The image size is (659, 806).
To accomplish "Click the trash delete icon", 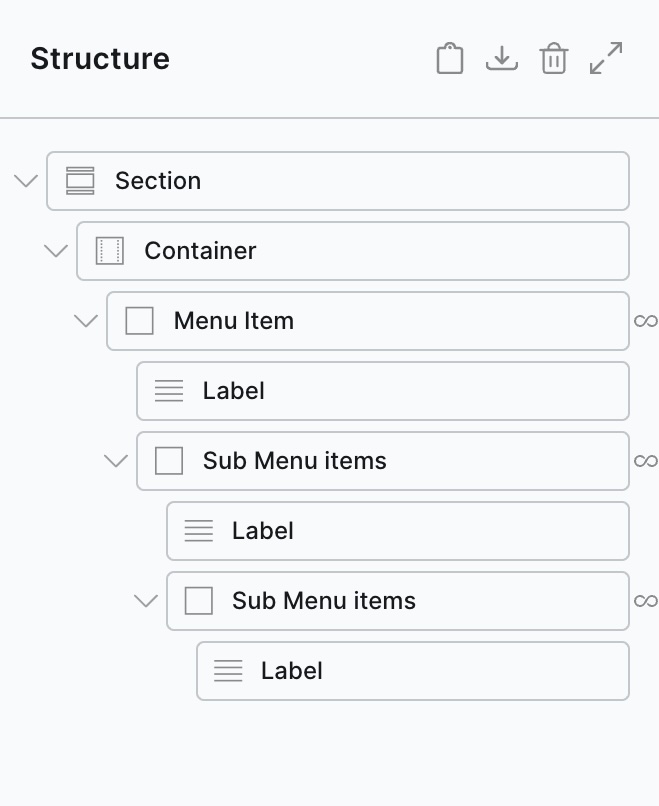I will [x=554, y=59].
